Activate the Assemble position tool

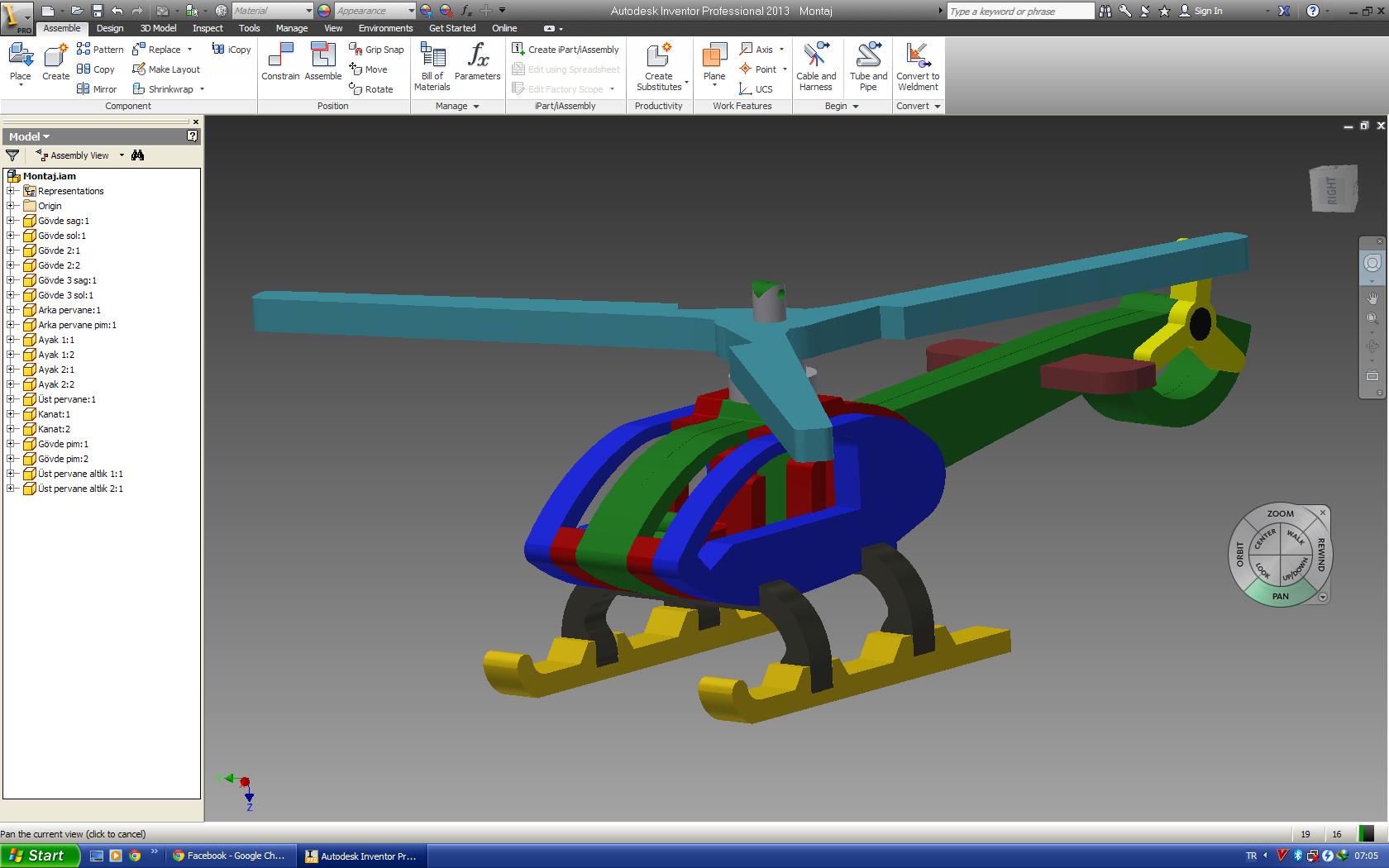click(322, 62)
